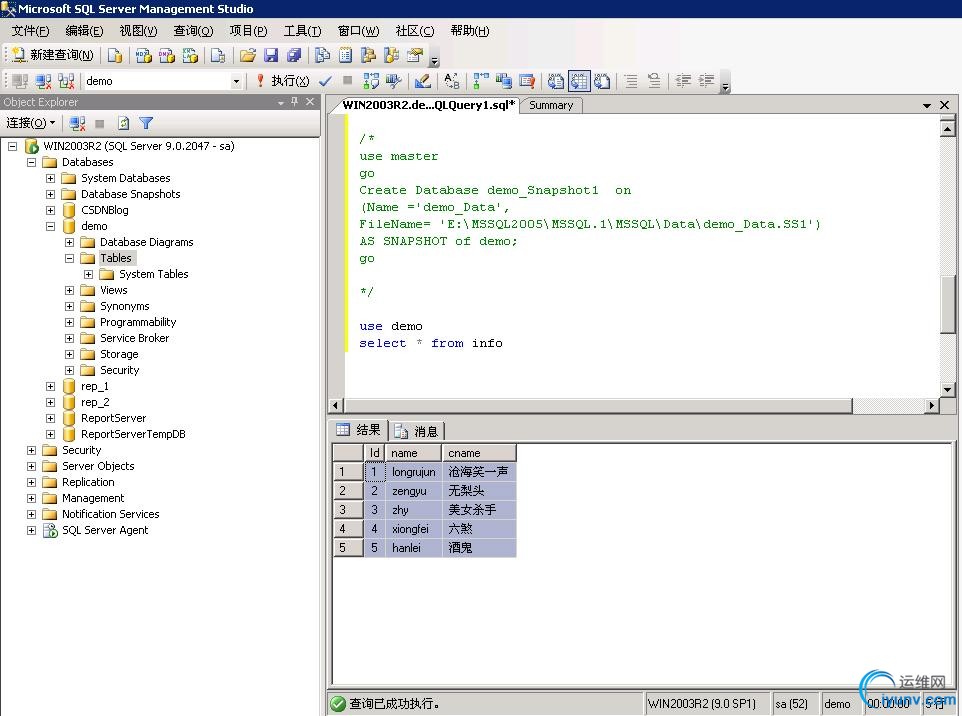Click the New Query (新建查询) toolbar button
962x716 pixels.
tap(53, 55)
